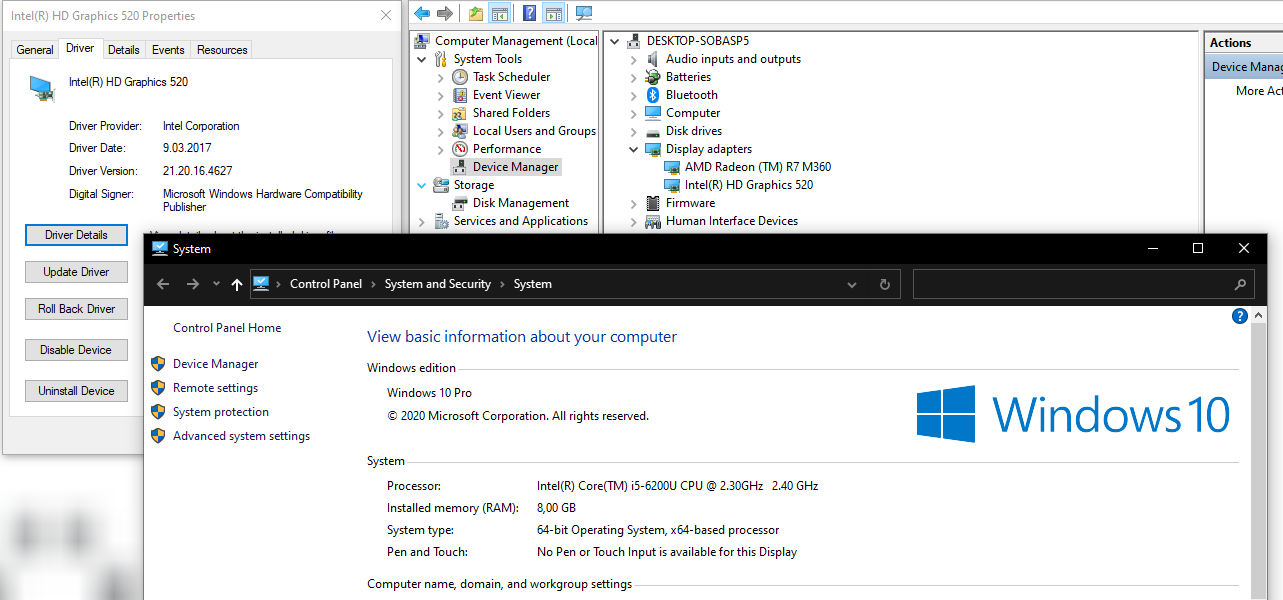Expand the Bluetooth device category
Viewport: 1283px width, 600px height.
tap(633, 95)
